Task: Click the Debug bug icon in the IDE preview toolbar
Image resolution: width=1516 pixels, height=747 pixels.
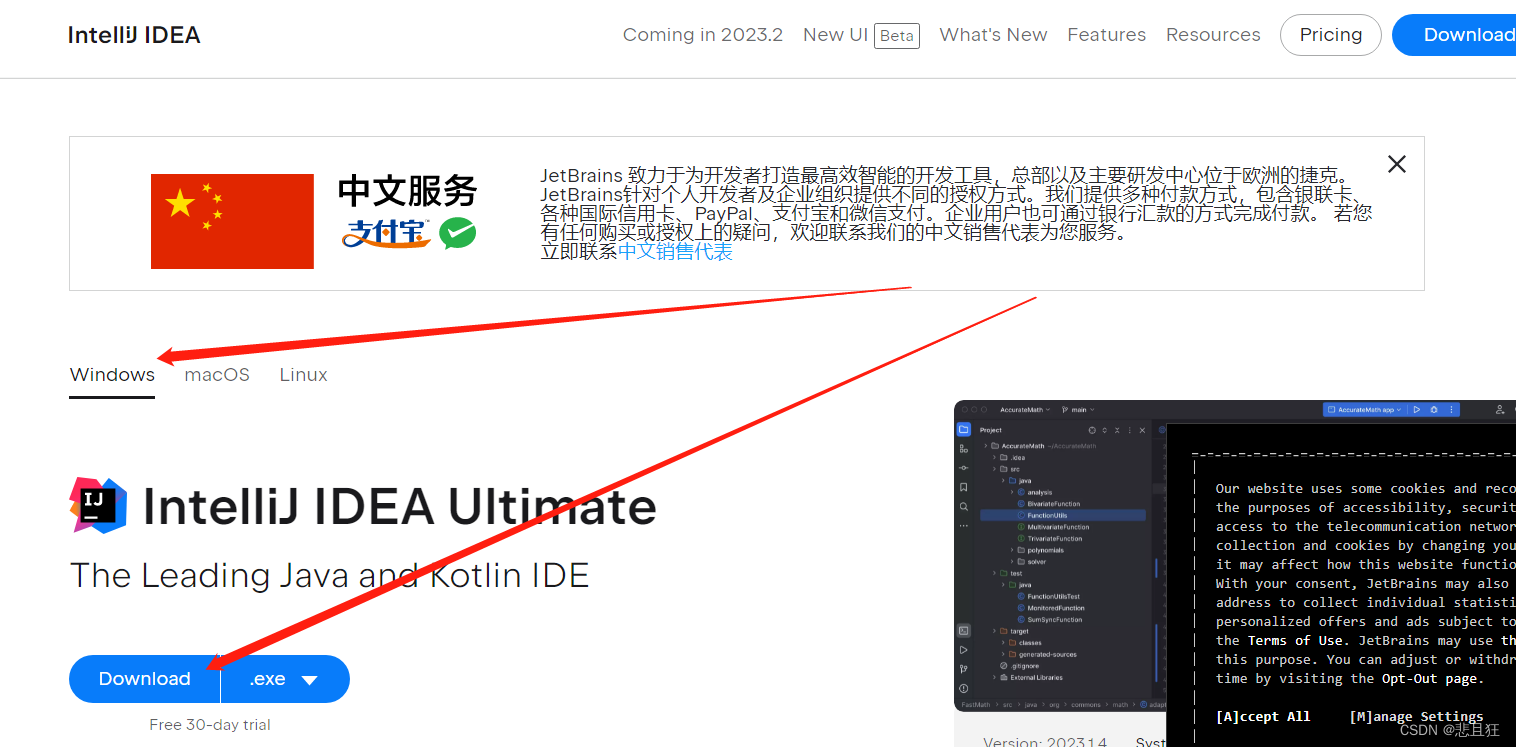Action: pos(1434,410)
